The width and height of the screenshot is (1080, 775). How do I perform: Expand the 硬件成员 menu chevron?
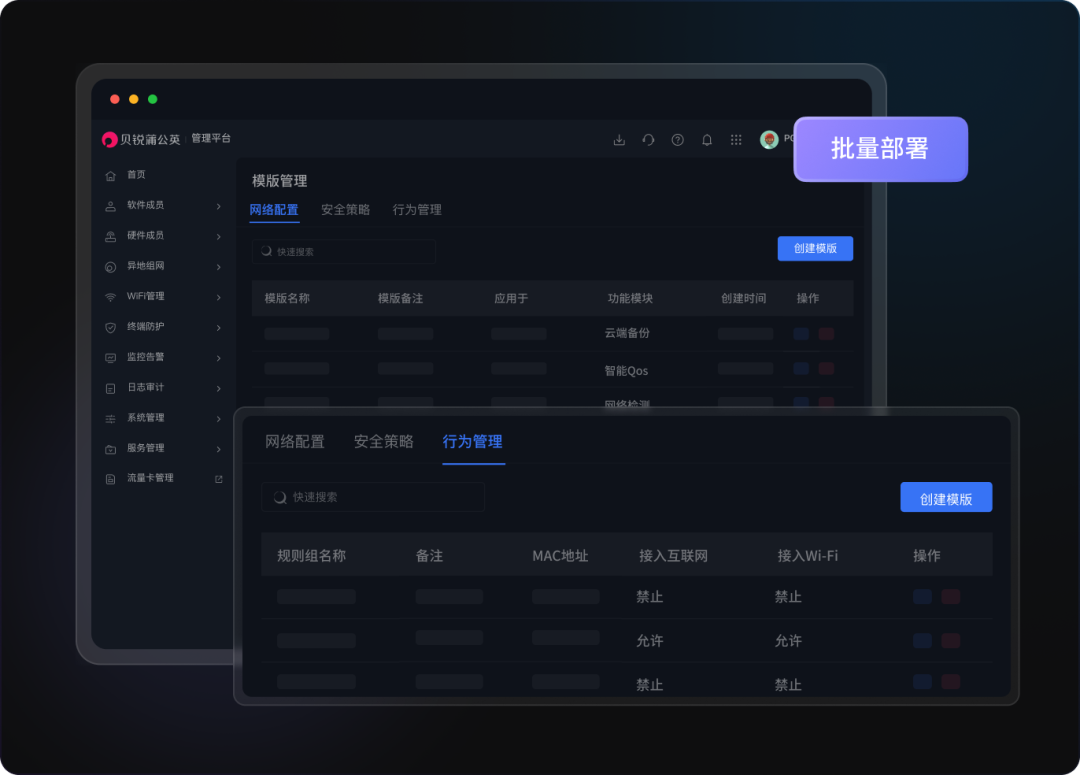(218, 236)
